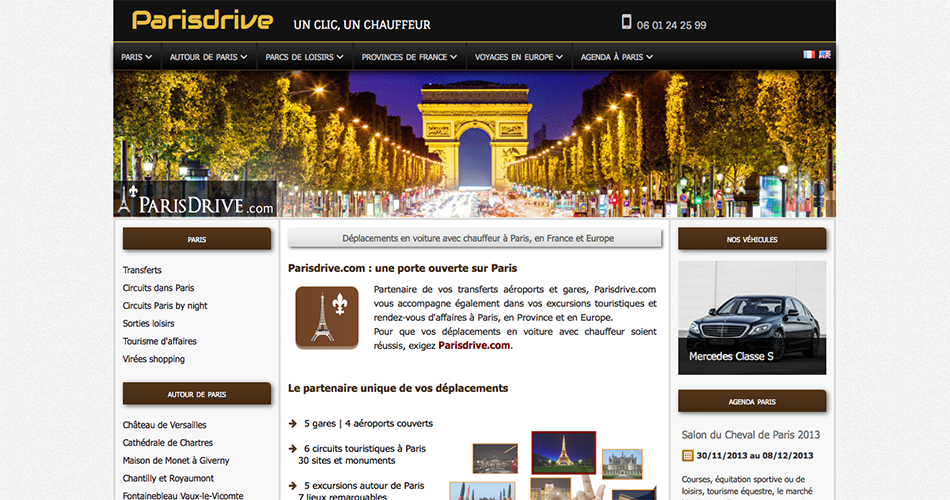The image size is (950, 500).
Task: Open Château de Versailles link
Action: click(x=164, y=425)
